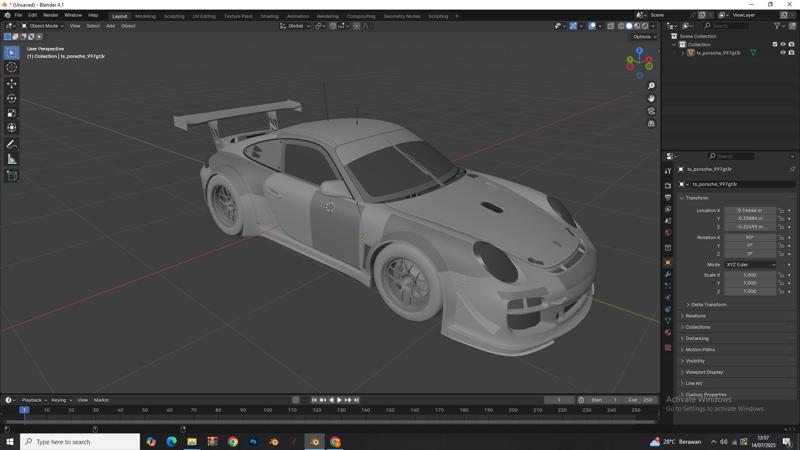The height and width of the screenshot is (450, 800).
Task: Select the Annotate tool
Action: pyautogui.click(x=11, y=144)
